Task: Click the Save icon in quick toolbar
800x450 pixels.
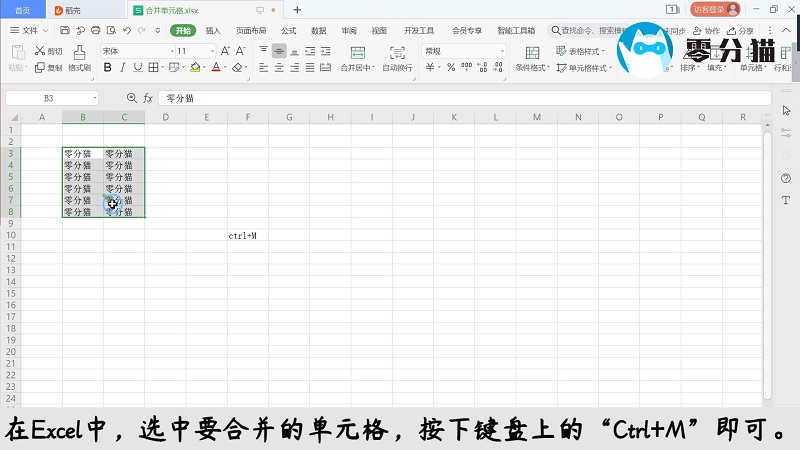Action: [x=64, y=31]
